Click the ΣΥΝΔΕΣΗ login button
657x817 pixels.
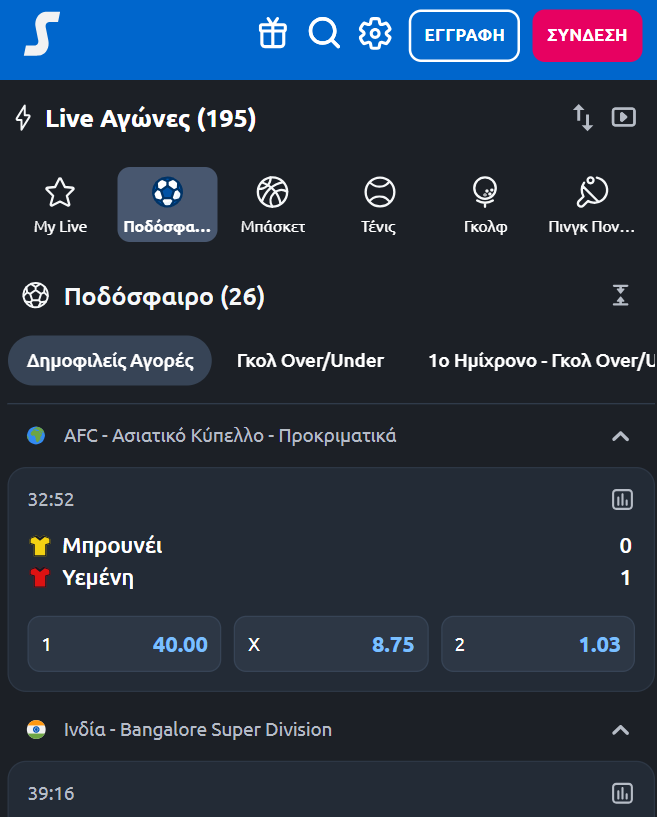(x=587, y=34)
